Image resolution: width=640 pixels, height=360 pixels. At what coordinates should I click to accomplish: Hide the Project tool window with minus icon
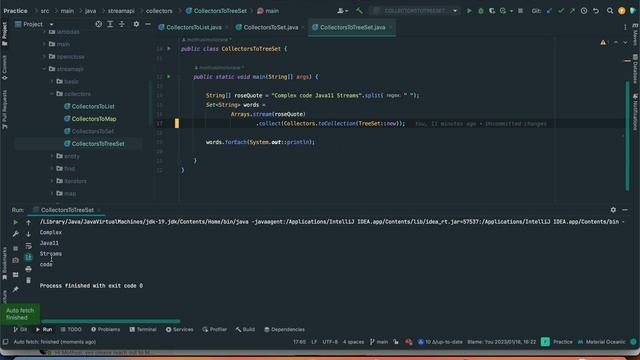coord(148,24)
